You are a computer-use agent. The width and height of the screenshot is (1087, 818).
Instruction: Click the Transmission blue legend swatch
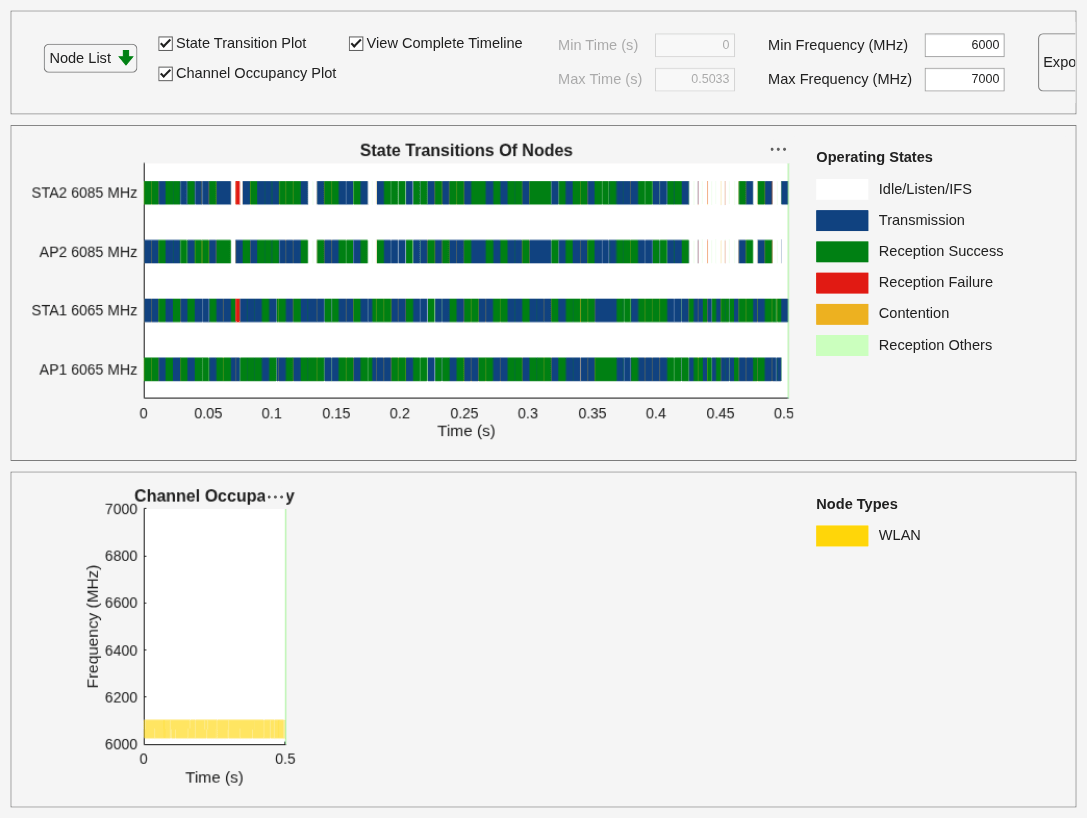(842, 220)
